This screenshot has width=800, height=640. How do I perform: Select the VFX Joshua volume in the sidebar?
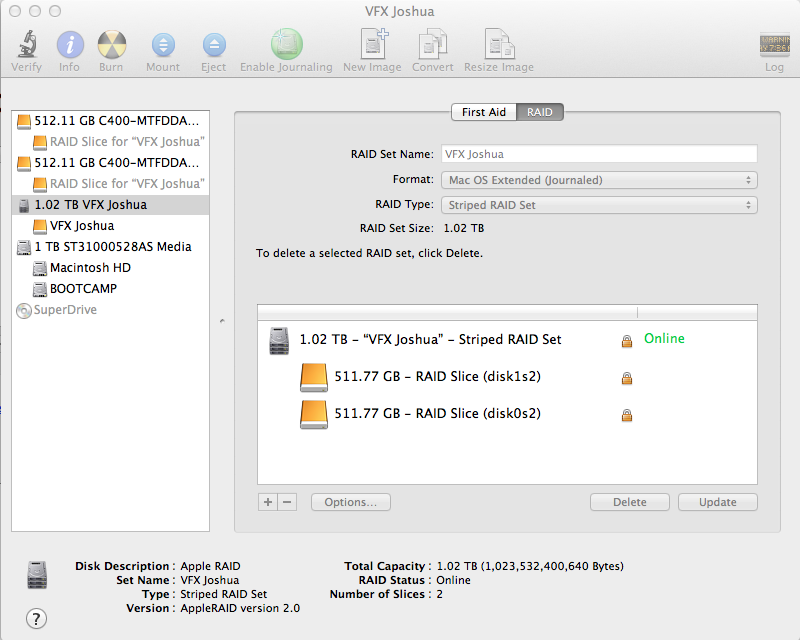110,226
